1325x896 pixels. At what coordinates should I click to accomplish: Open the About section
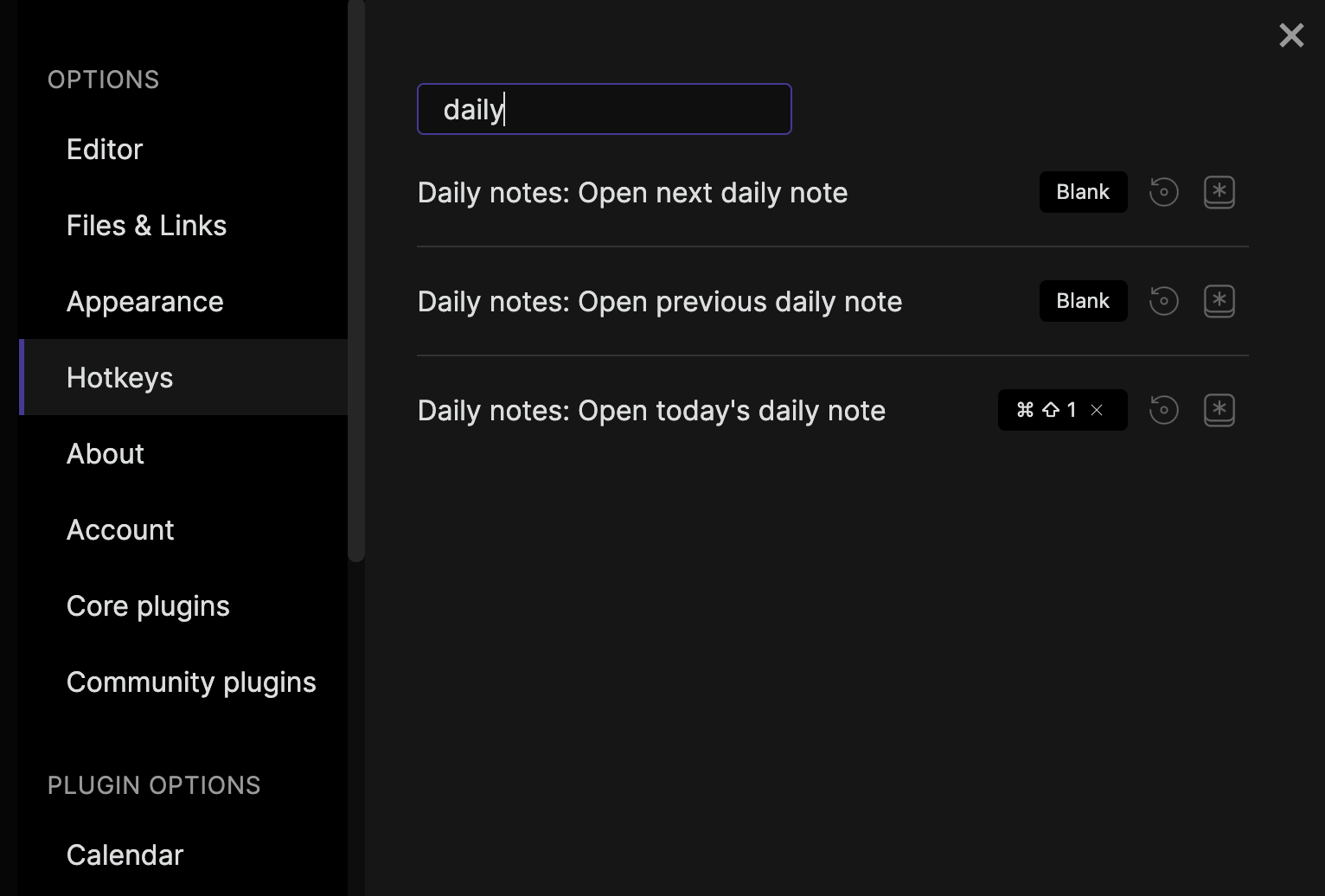tap(105, 454)
